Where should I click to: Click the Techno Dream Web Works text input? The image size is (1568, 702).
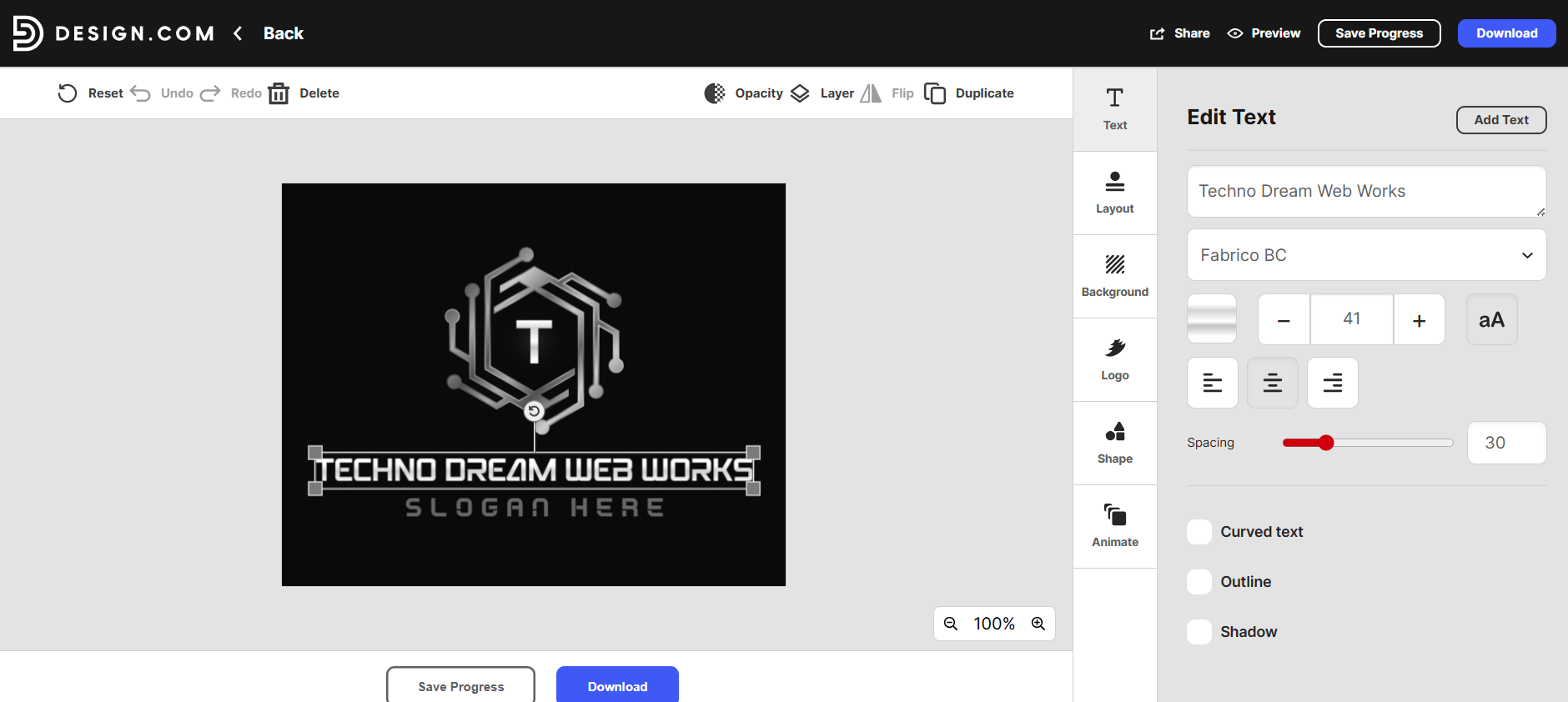click(x=1367, y=192)
